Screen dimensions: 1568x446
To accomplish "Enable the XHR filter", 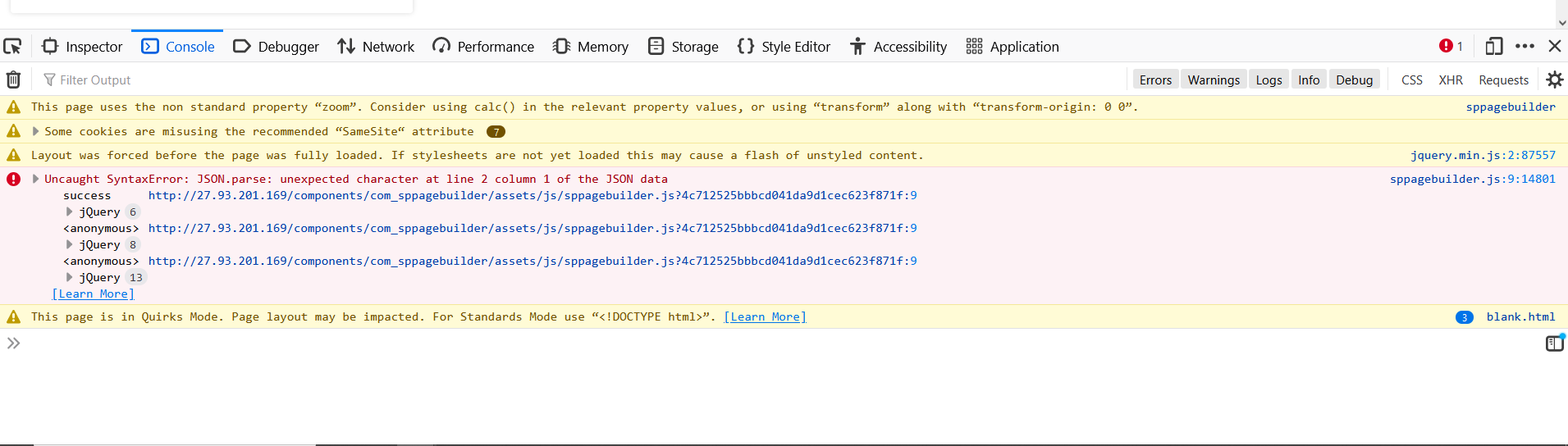I will 1450,80.
